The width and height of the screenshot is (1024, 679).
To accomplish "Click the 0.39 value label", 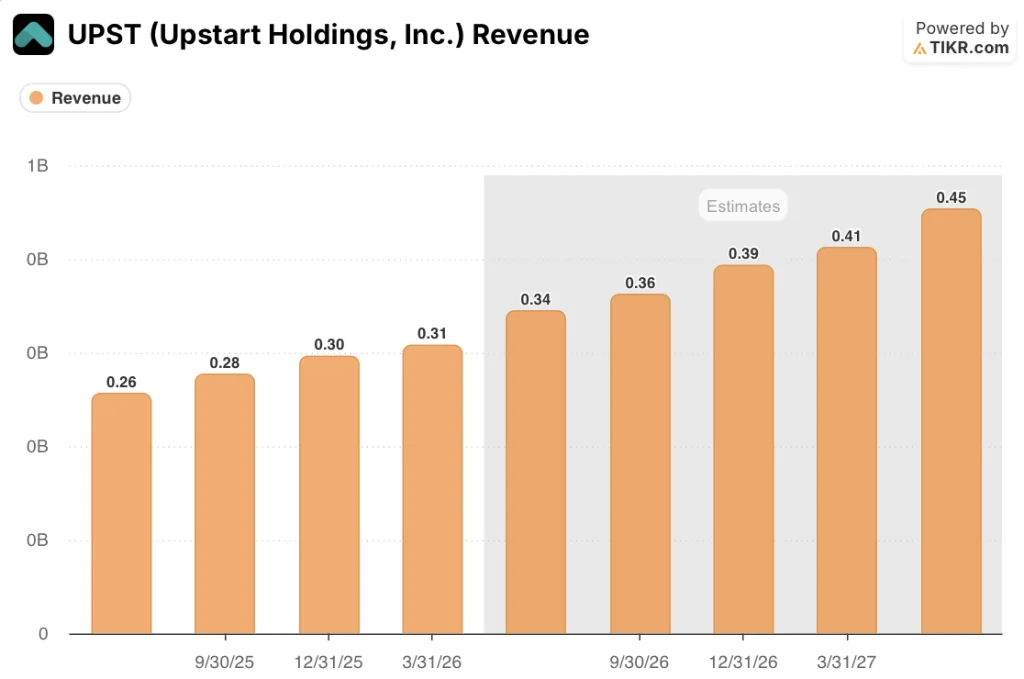I will pyautogui.click(x=743, y=253).
